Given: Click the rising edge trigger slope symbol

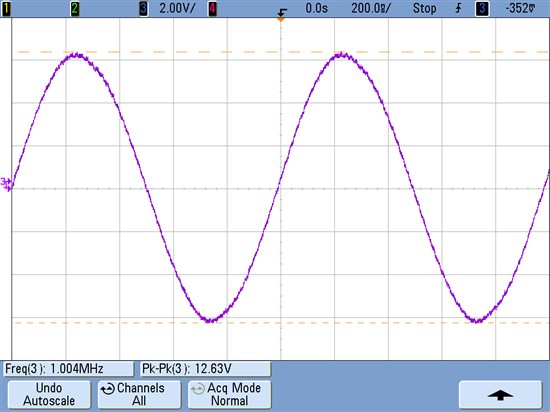Looking at the screenshot, I should pos(458,8).
